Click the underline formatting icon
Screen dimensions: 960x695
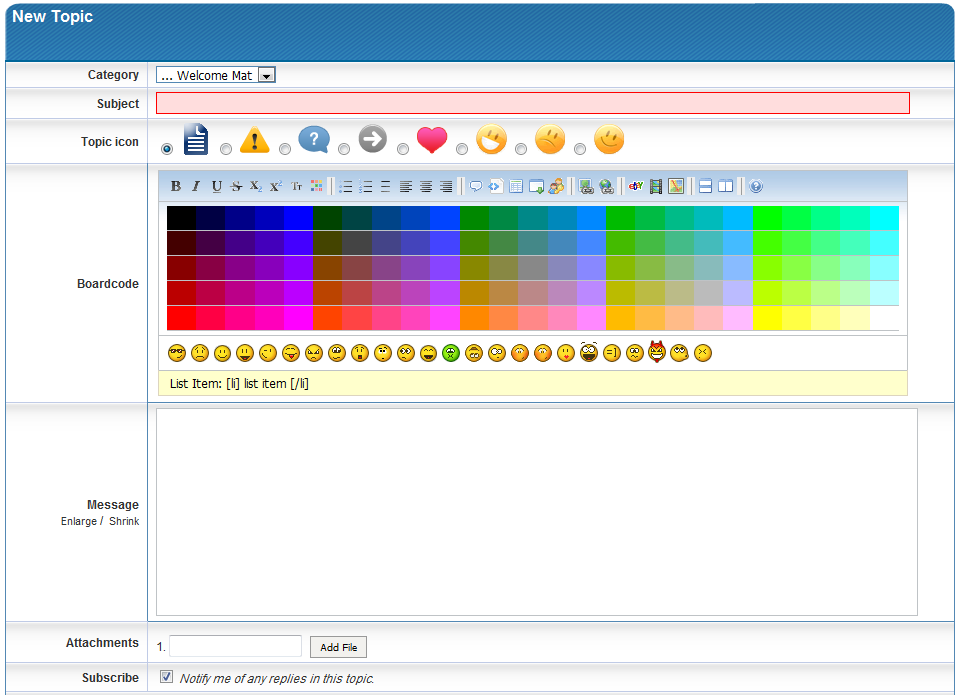216,186
